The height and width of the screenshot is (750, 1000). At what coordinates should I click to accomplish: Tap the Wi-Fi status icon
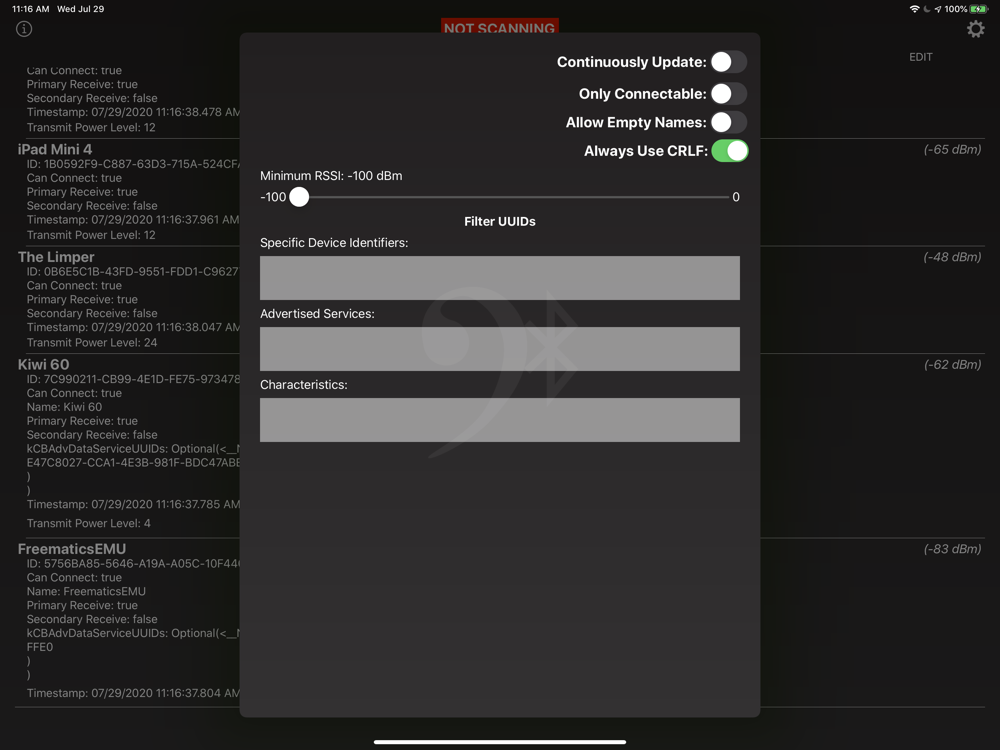point(915,9)
